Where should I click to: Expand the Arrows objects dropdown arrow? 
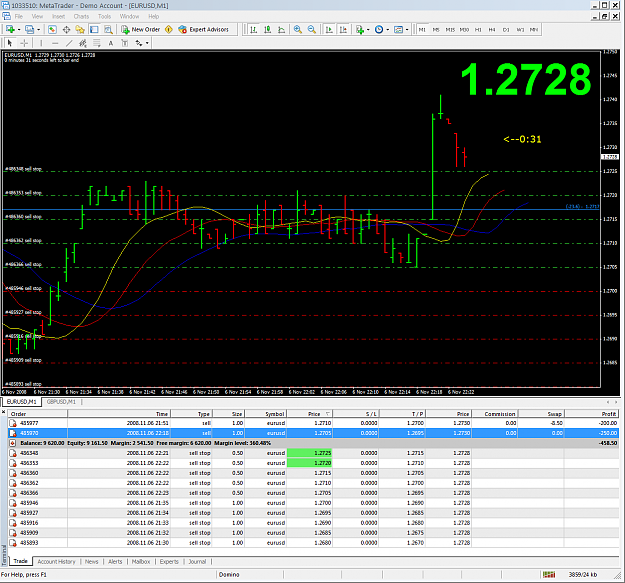pos(147,43)
